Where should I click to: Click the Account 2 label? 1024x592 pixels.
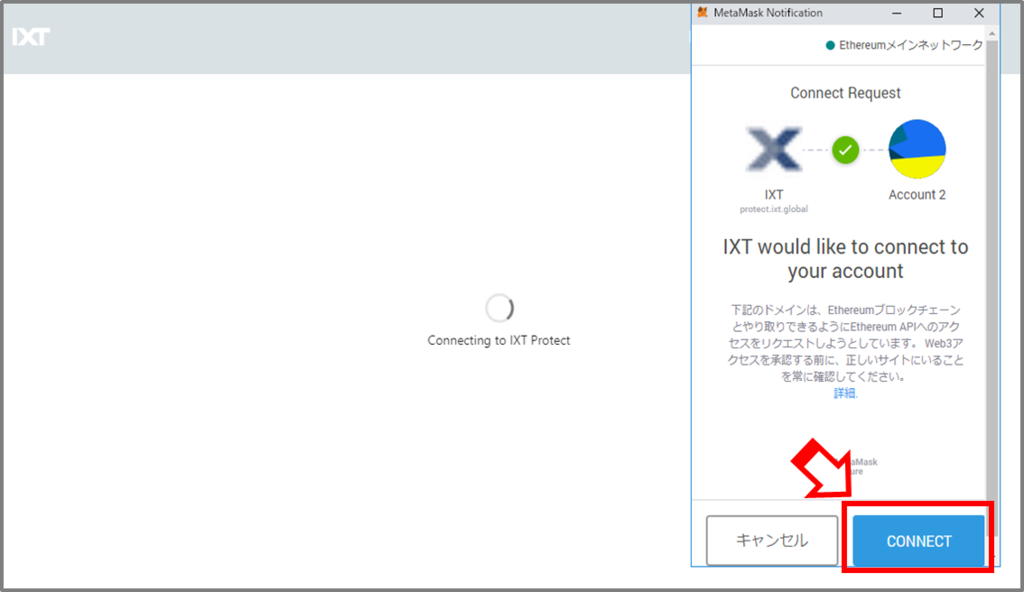pyautogui.click(x=917, y=195)
